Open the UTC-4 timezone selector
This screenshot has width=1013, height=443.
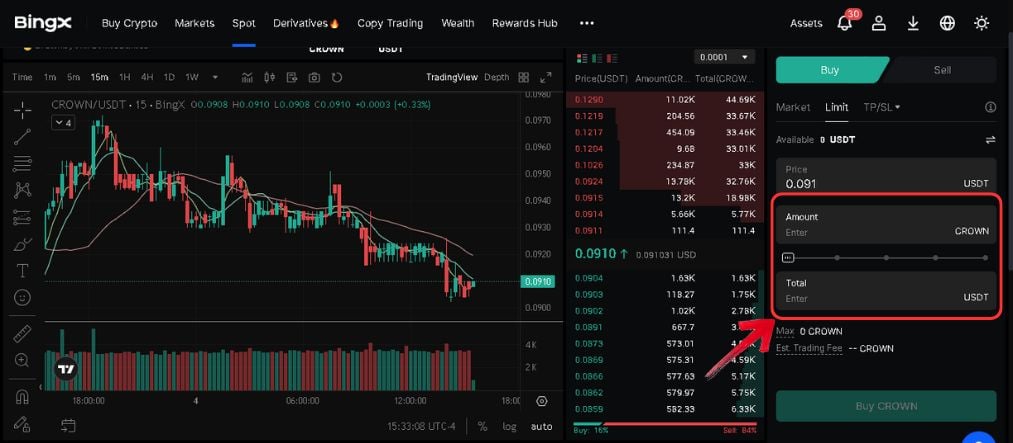[x=422, y=426]
